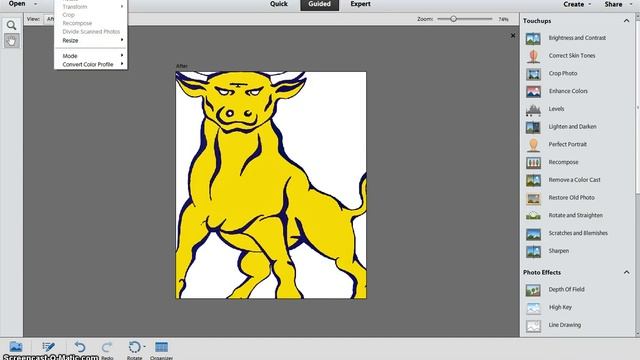Apply the High Key photo effect
The image size is (640, 360).
click(549, 307)
